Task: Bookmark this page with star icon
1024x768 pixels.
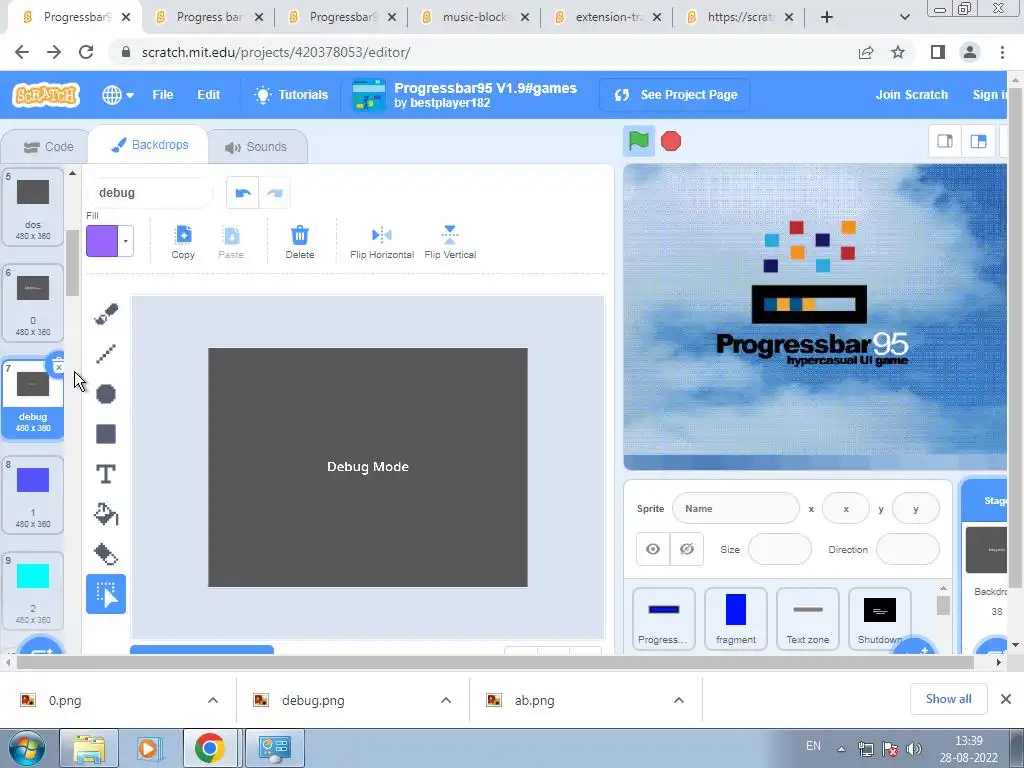Action: [898, 52]
